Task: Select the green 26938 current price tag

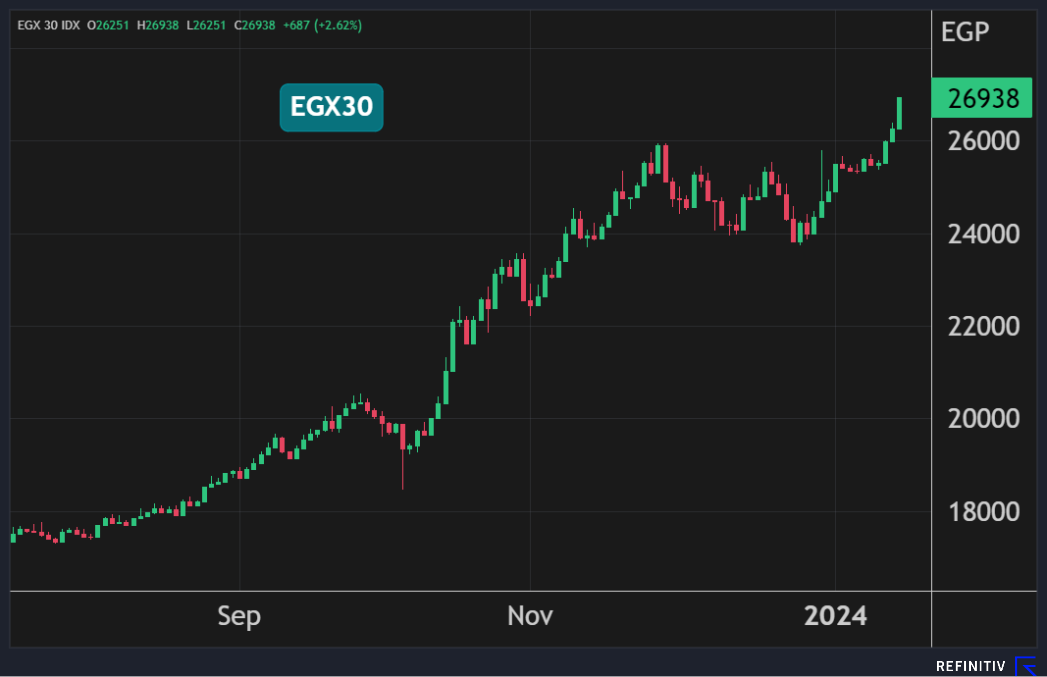Action: (x=983, y=98)
